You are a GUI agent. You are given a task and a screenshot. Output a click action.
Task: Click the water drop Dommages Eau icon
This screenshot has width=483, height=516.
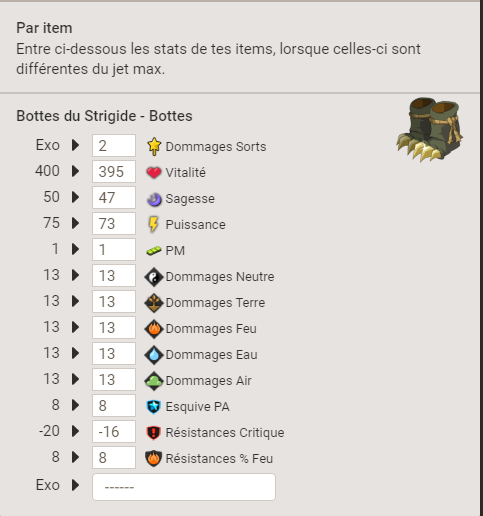point(154,355)
